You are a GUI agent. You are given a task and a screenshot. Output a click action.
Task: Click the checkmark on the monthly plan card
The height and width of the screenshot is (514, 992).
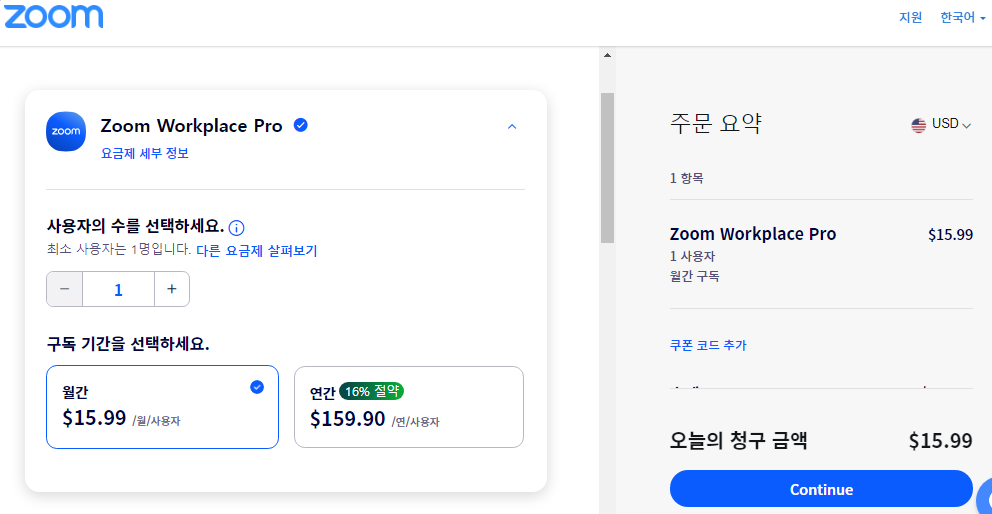[x=257, y=386]
